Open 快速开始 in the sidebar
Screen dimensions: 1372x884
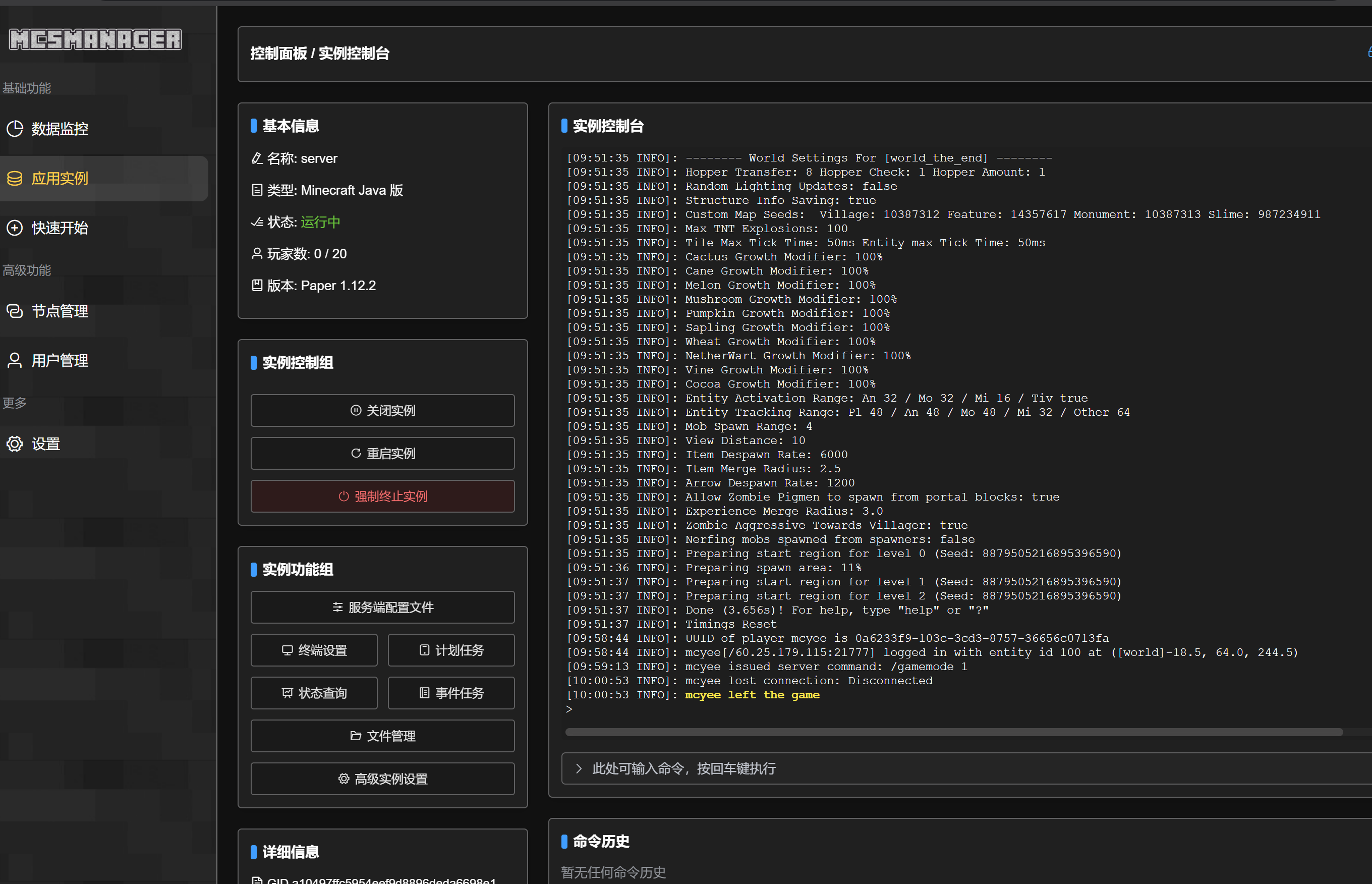pyautogui.click(x=103, y=228)
